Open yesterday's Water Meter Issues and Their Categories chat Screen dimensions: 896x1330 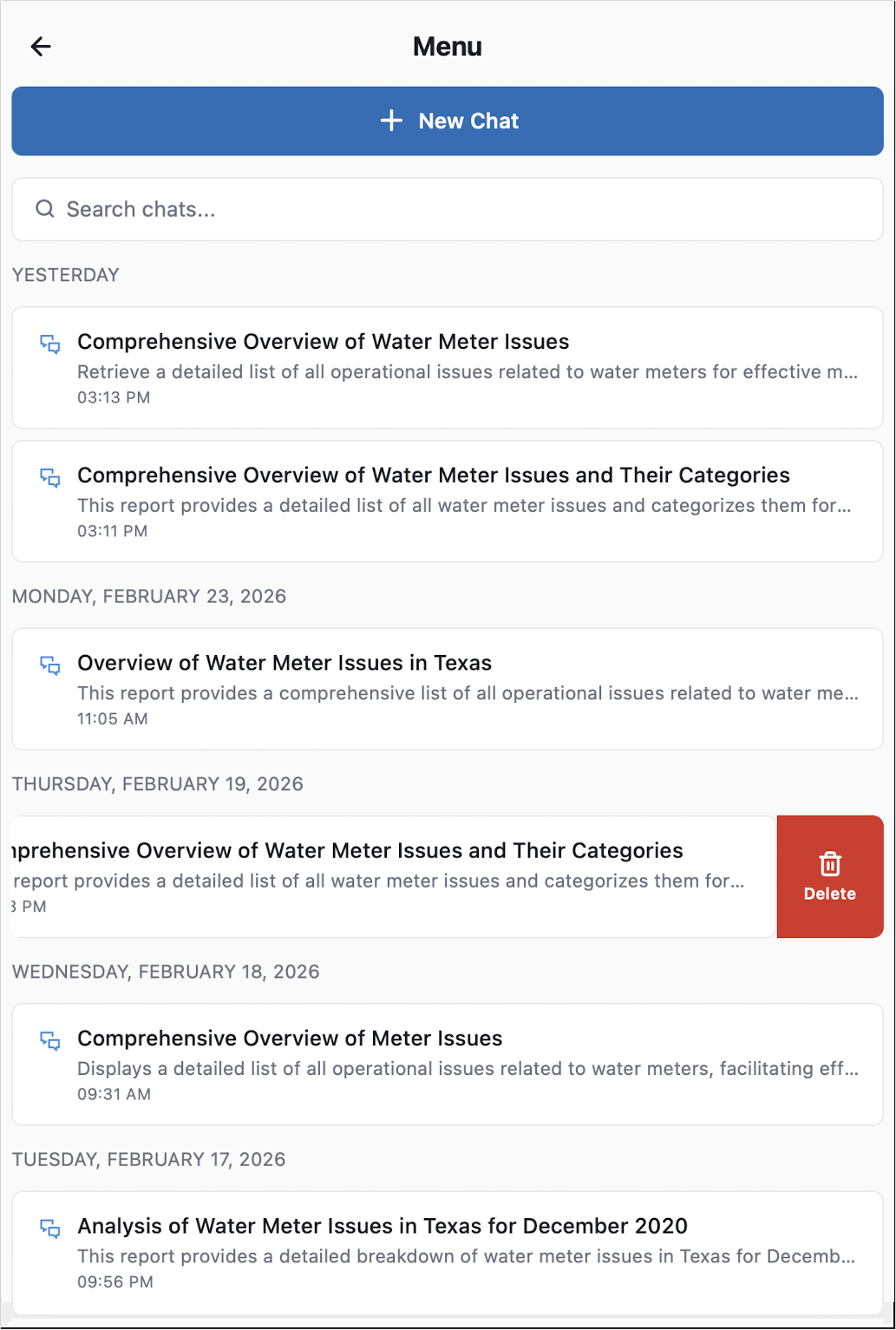pyautogui.click(x=433, y=475)
